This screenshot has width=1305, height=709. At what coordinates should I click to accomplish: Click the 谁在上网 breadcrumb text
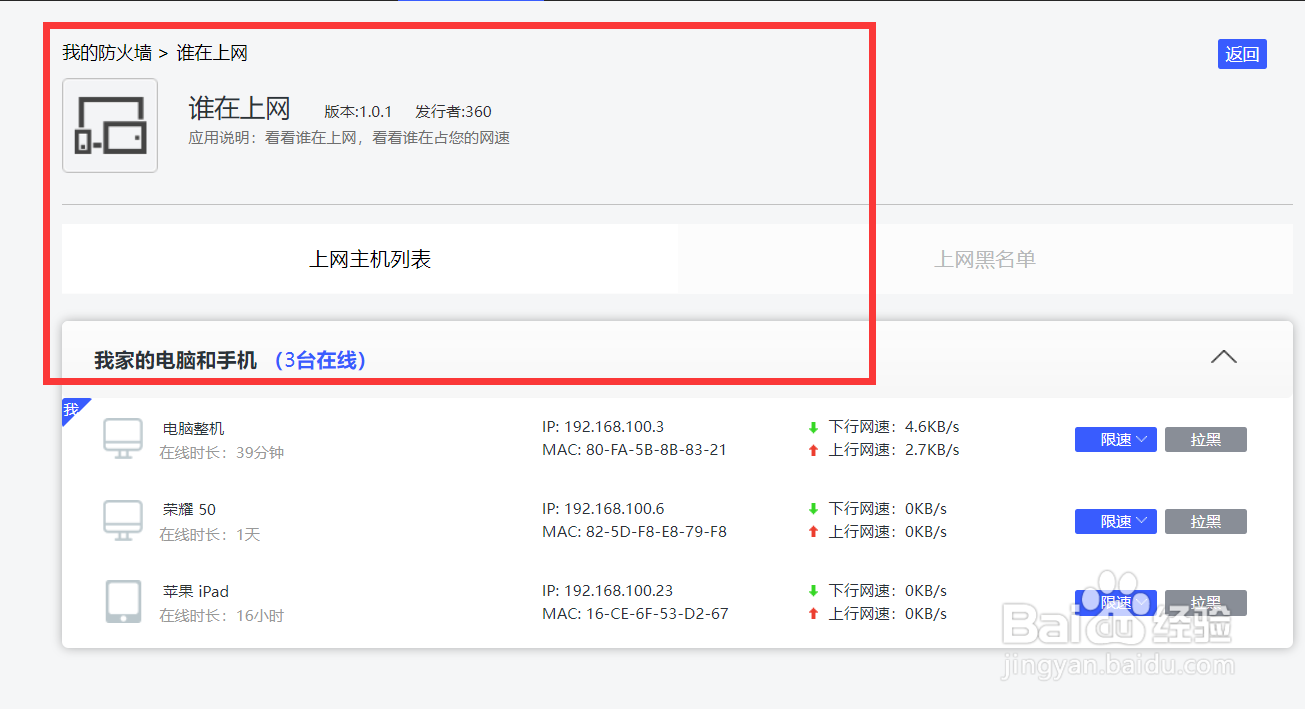[x=212, y=53]
